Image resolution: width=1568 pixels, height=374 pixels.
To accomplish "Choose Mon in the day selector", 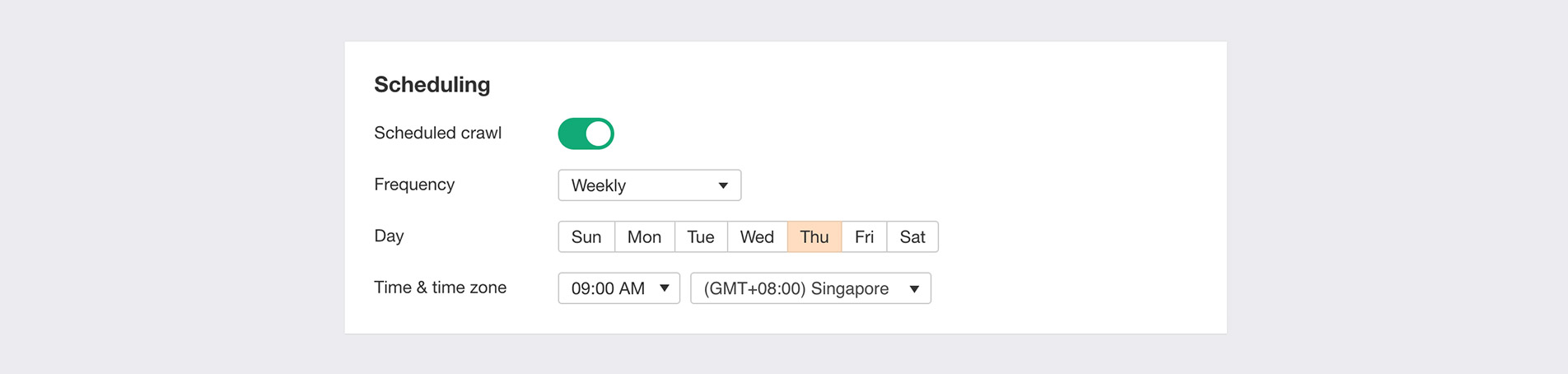I will (x=644, y=237).
